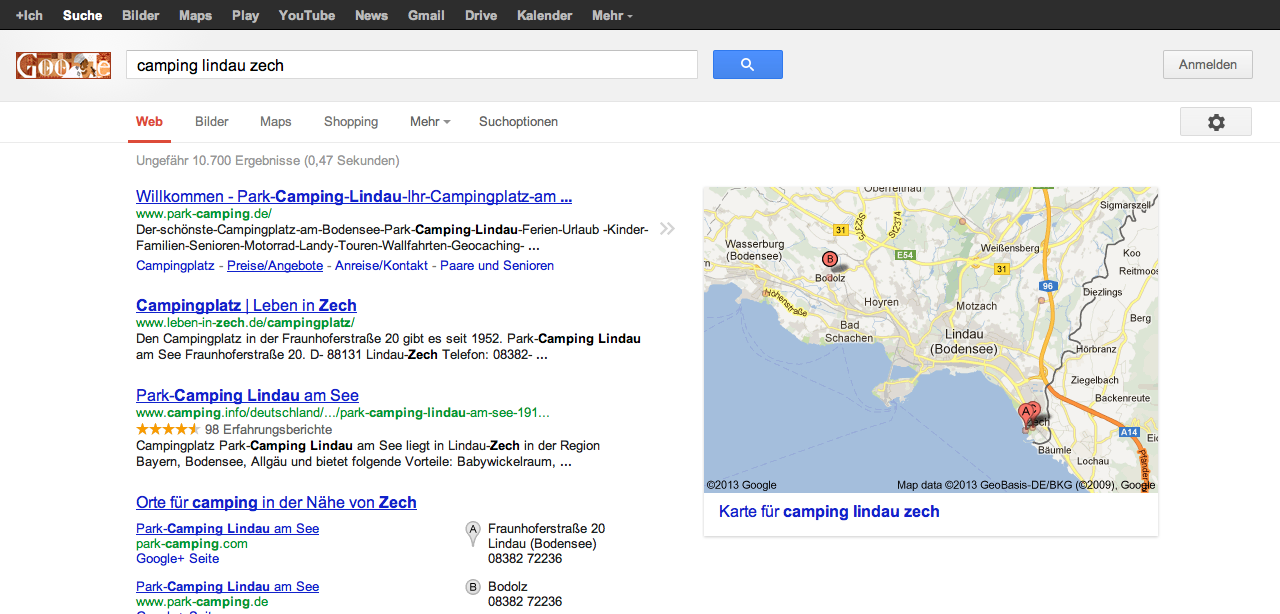Click map marker B near Bodolz
The height and width of the screenshot is (614, 1280).
829,260
